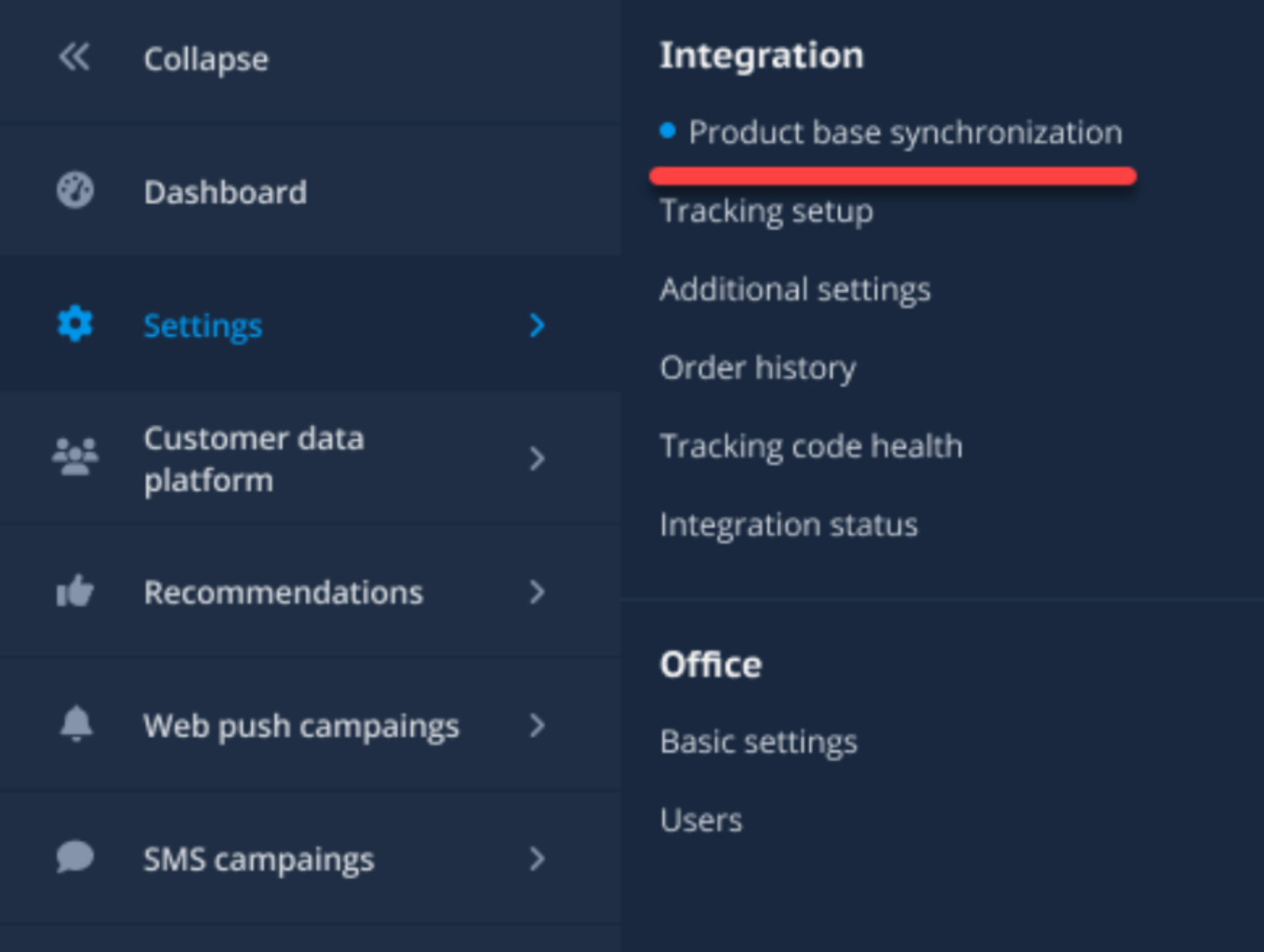Click the SMS campaigns speech bubble icon
The width and height of the screenshot is (1264, 952).
tap(75, 858)
